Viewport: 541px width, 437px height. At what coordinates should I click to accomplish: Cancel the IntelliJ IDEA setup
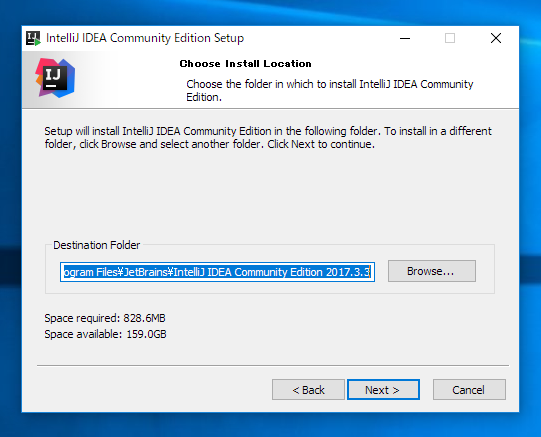click(469, 390)
